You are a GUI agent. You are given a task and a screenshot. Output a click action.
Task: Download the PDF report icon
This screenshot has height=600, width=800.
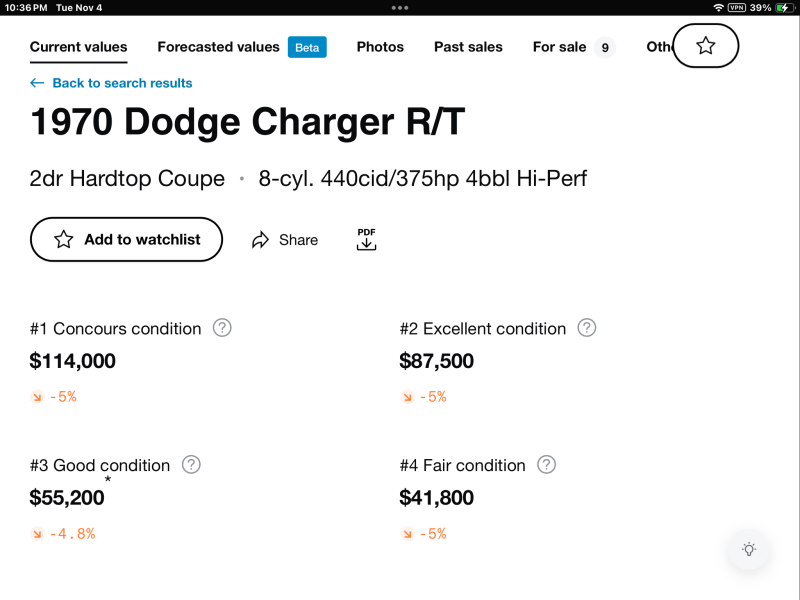(367, 240)
